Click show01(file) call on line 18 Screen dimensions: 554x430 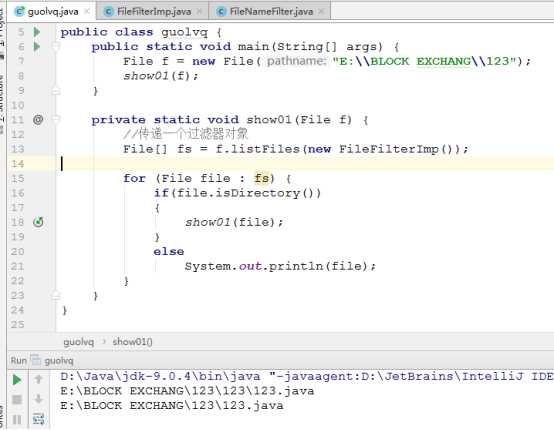tap(234, 222)
